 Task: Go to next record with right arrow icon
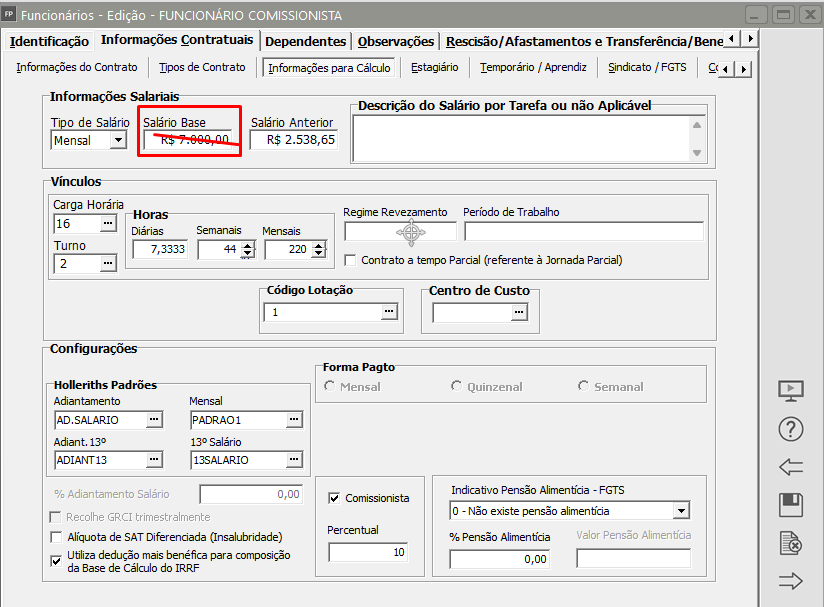(791, 581)
